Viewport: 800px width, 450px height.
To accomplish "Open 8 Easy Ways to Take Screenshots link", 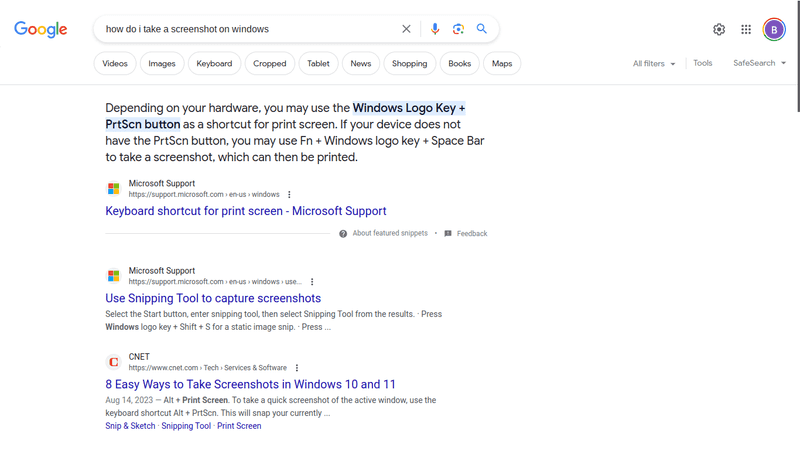I will tap(251, 384).
